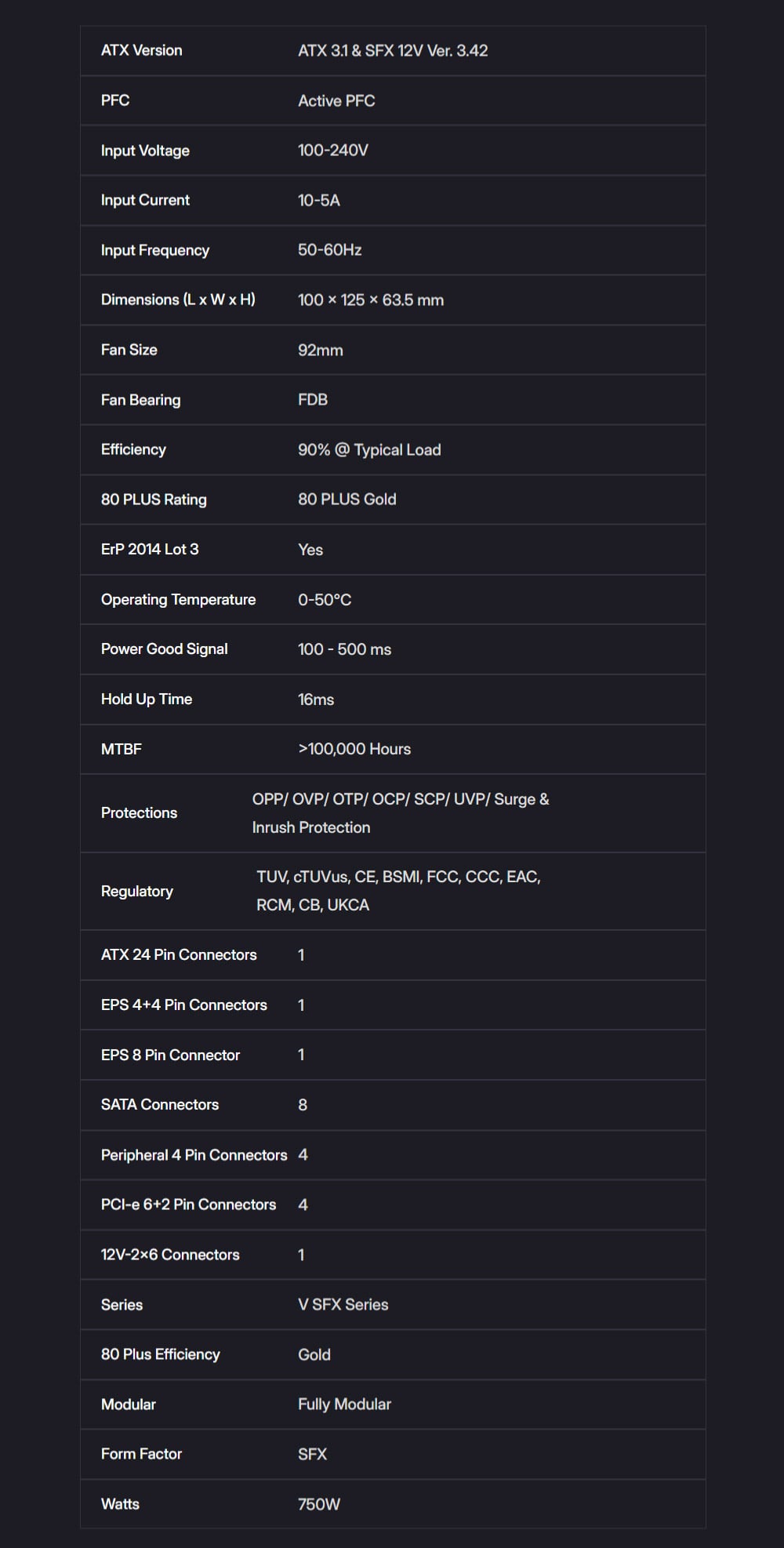Click the Fan Size label
784x1548 pixels.
pyautogui.click(x=129, y=350)
